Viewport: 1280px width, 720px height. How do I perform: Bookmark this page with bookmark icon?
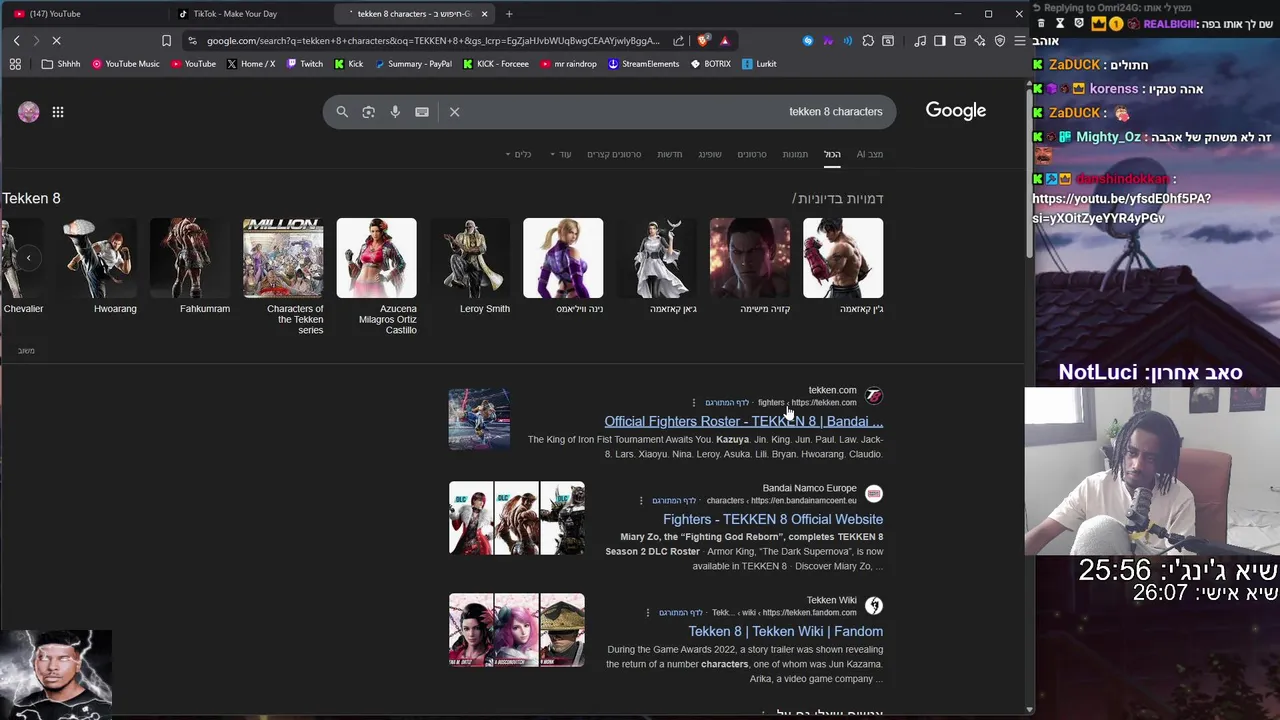click(x=166, y=41)
